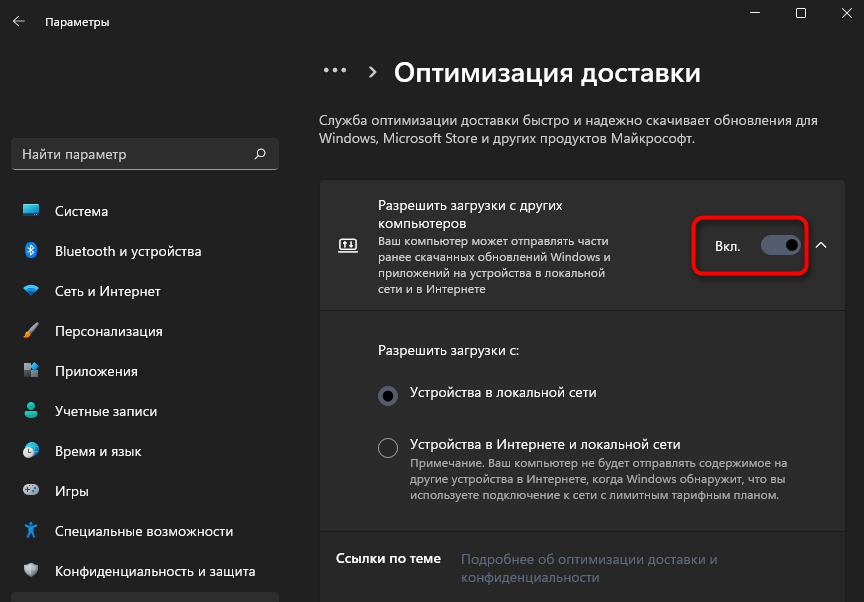Click the search magnifier icon
Image resolution: width=864 pixels, height=602 pixels.
pos(260,154)
